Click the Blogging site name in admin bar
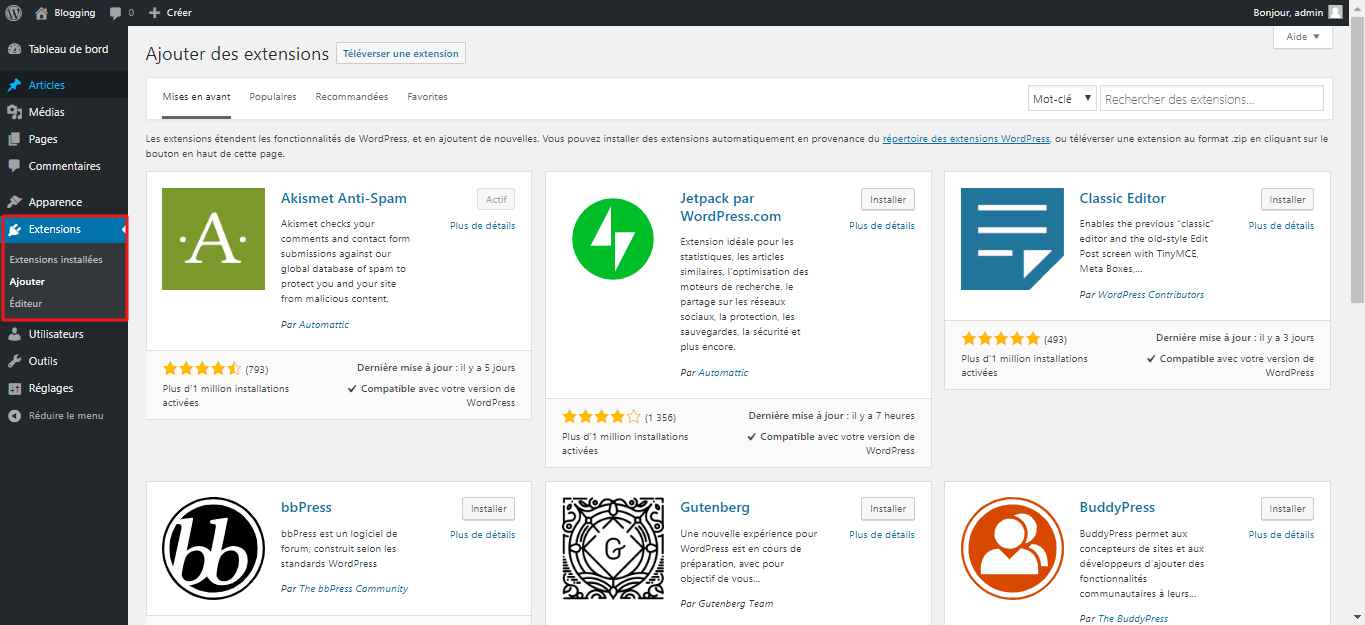 (x=75, y=13)
